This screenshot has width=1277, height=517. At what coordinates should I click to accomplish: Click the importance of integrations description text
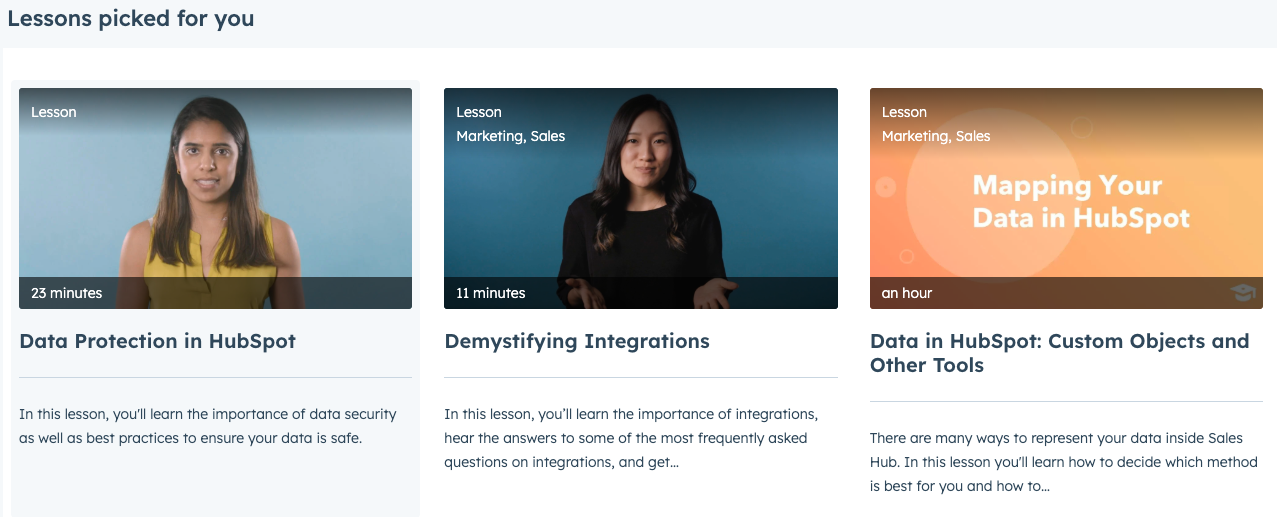pos(632,438)
